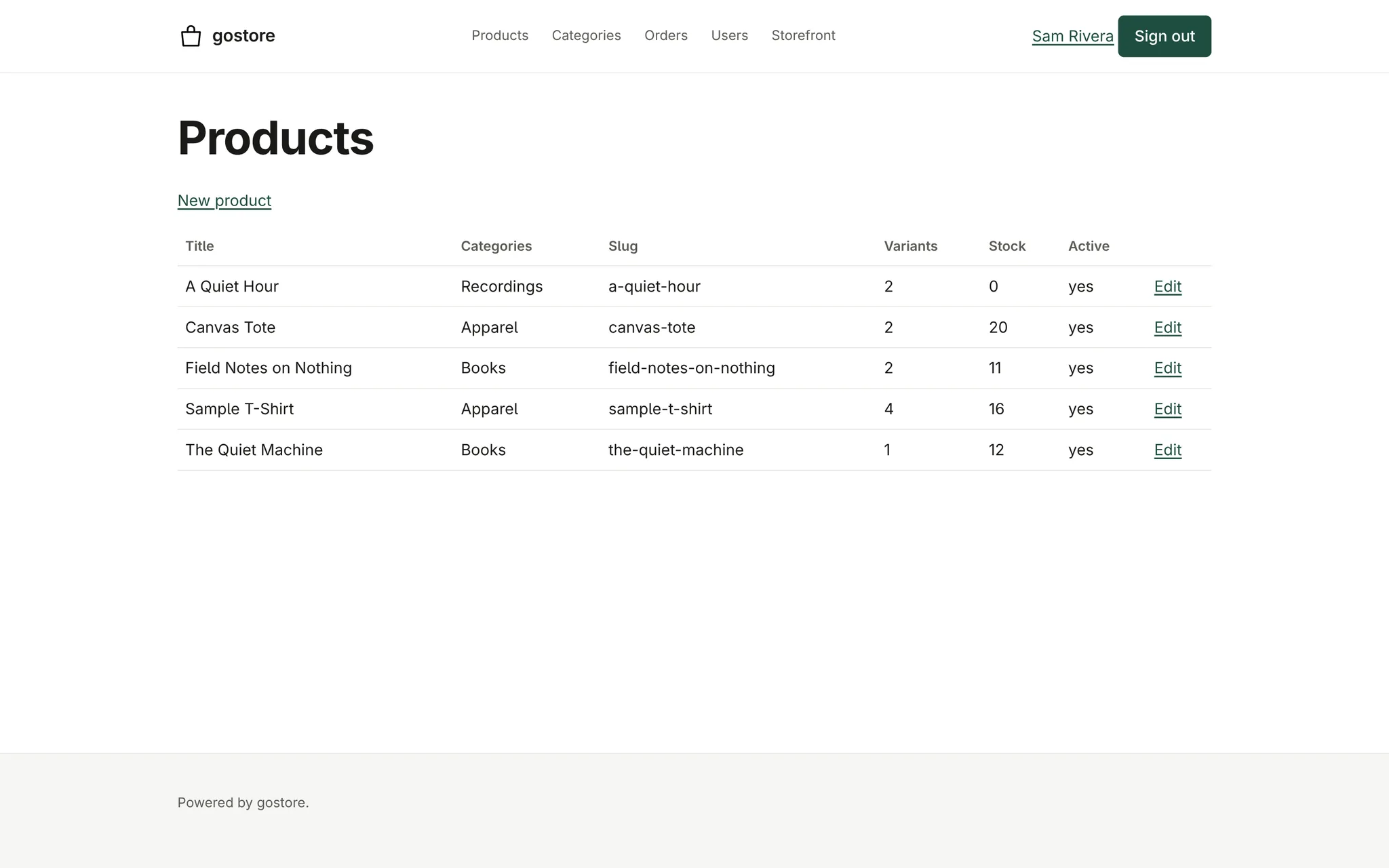Click variants value 4 for Sample T-Shirt
This screenshot has height=868, width=1389.
tap(888, 409)
